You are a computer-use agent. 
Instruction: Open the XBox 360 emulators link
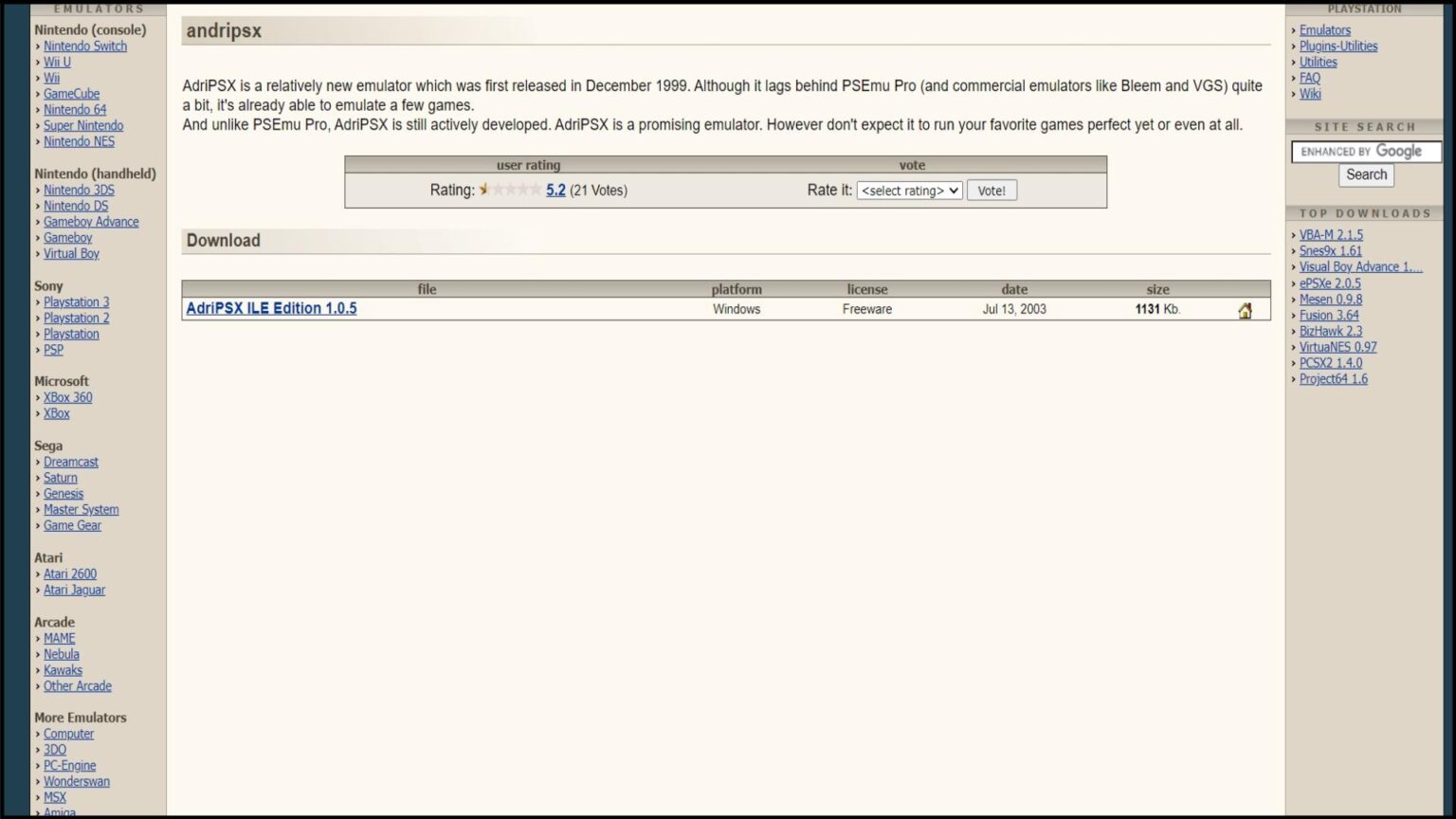click(x=67, y=397)
